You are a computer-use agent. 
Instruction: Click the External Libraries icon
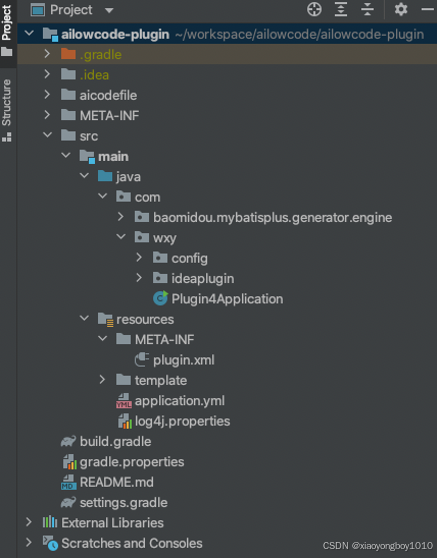(x=50, y=522)
